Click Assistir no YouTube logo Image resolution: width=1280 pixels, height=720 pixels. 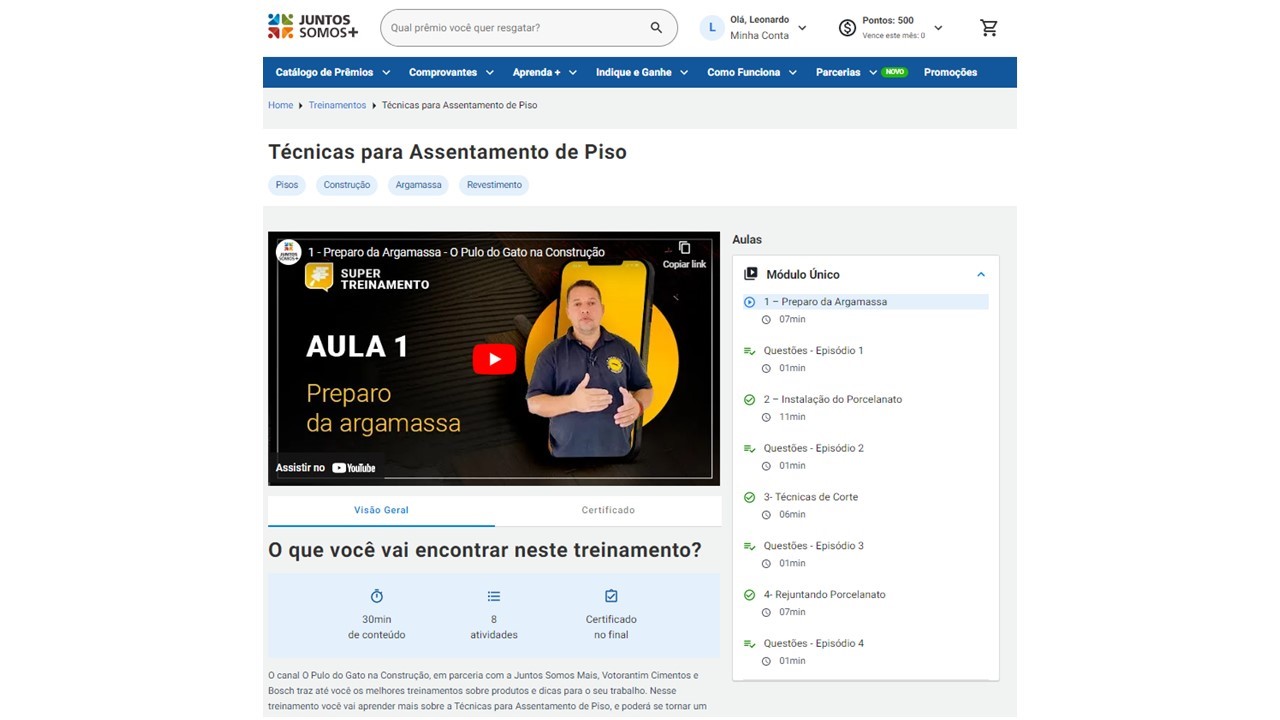point(354,468)
